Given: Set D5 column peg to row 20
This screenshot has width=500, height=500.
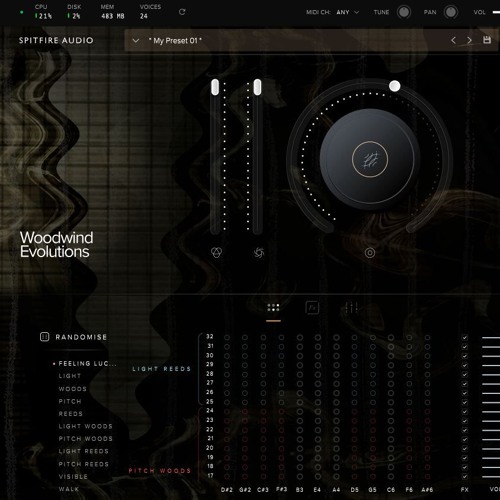Looking at the screenshot, I should tap(354, 449).
